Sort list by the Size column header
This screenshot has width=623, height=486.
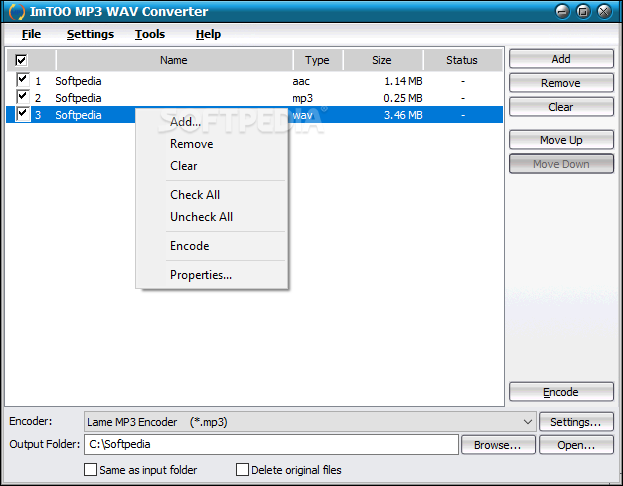pyautogui.click(x=382, y=60)
